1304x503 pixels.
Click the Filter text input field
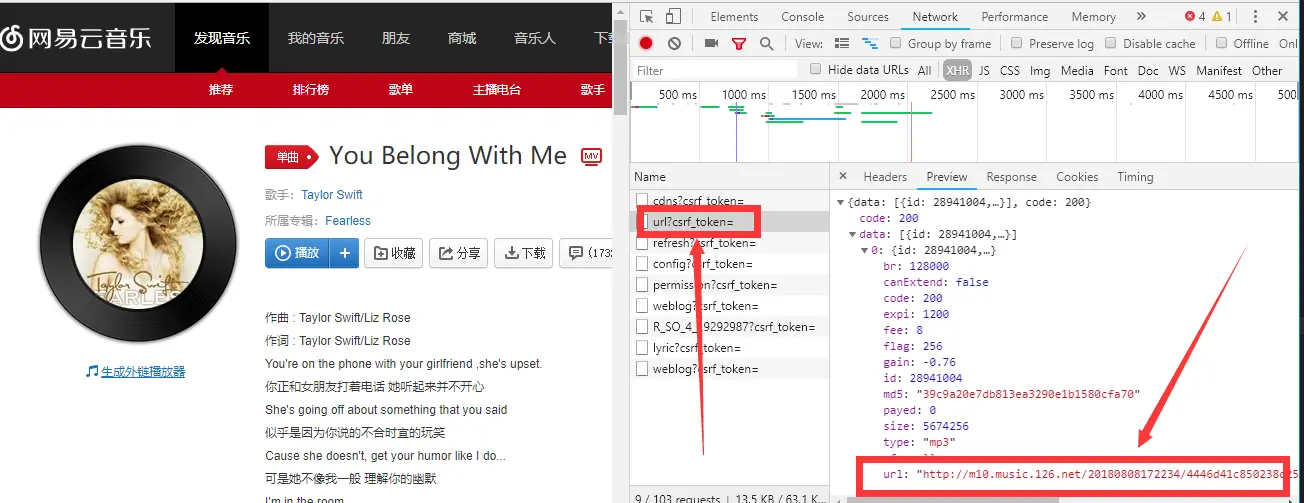pyautogui.click(x=716, y=70)
